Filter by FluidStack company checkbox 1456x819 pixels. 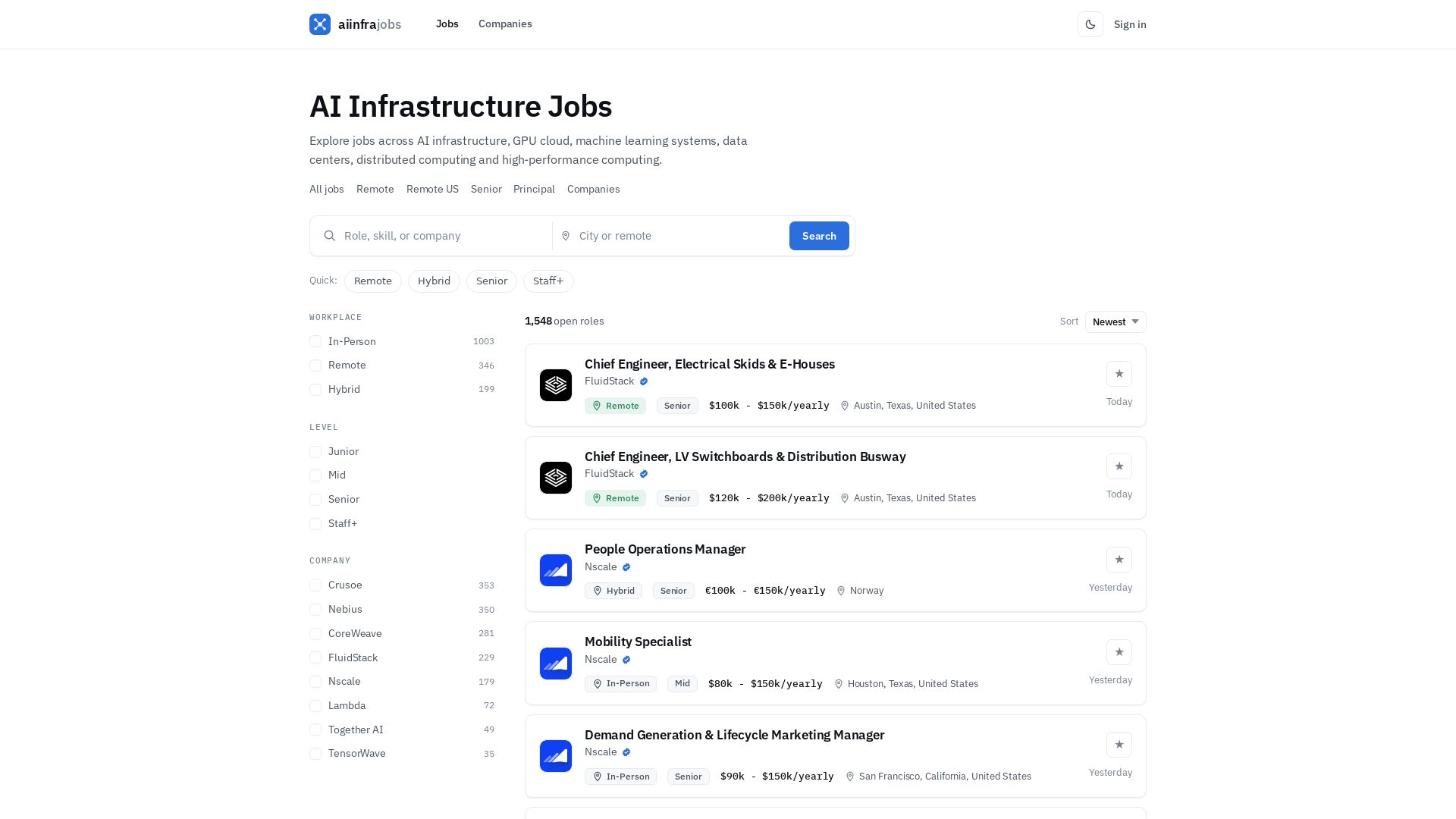(315, 658)
